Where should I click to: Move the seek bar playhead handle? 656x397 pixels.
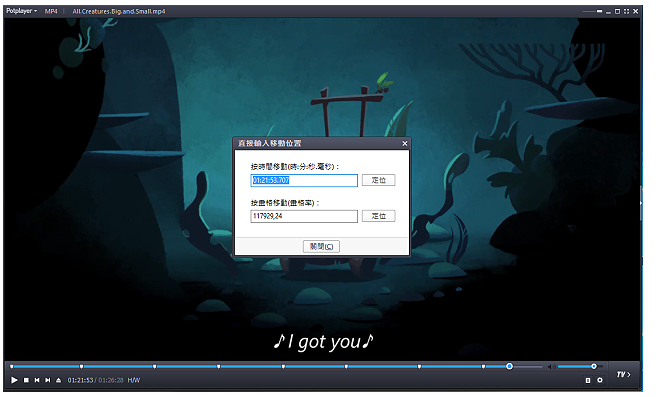click(509, 366)
